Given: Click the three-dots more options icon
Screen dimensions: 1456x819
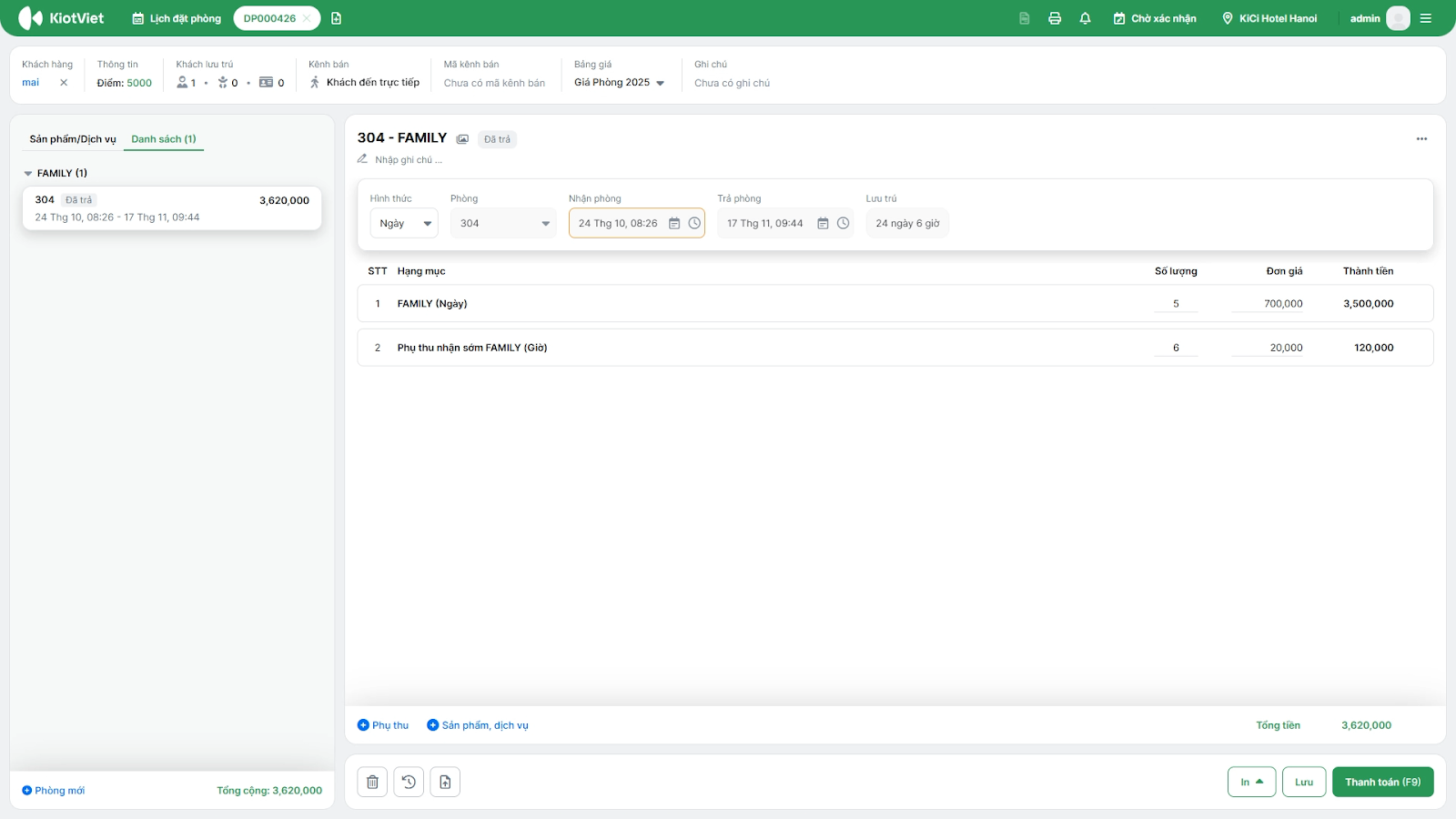Looking at the screenshot, I should (x=1421, y=139).
